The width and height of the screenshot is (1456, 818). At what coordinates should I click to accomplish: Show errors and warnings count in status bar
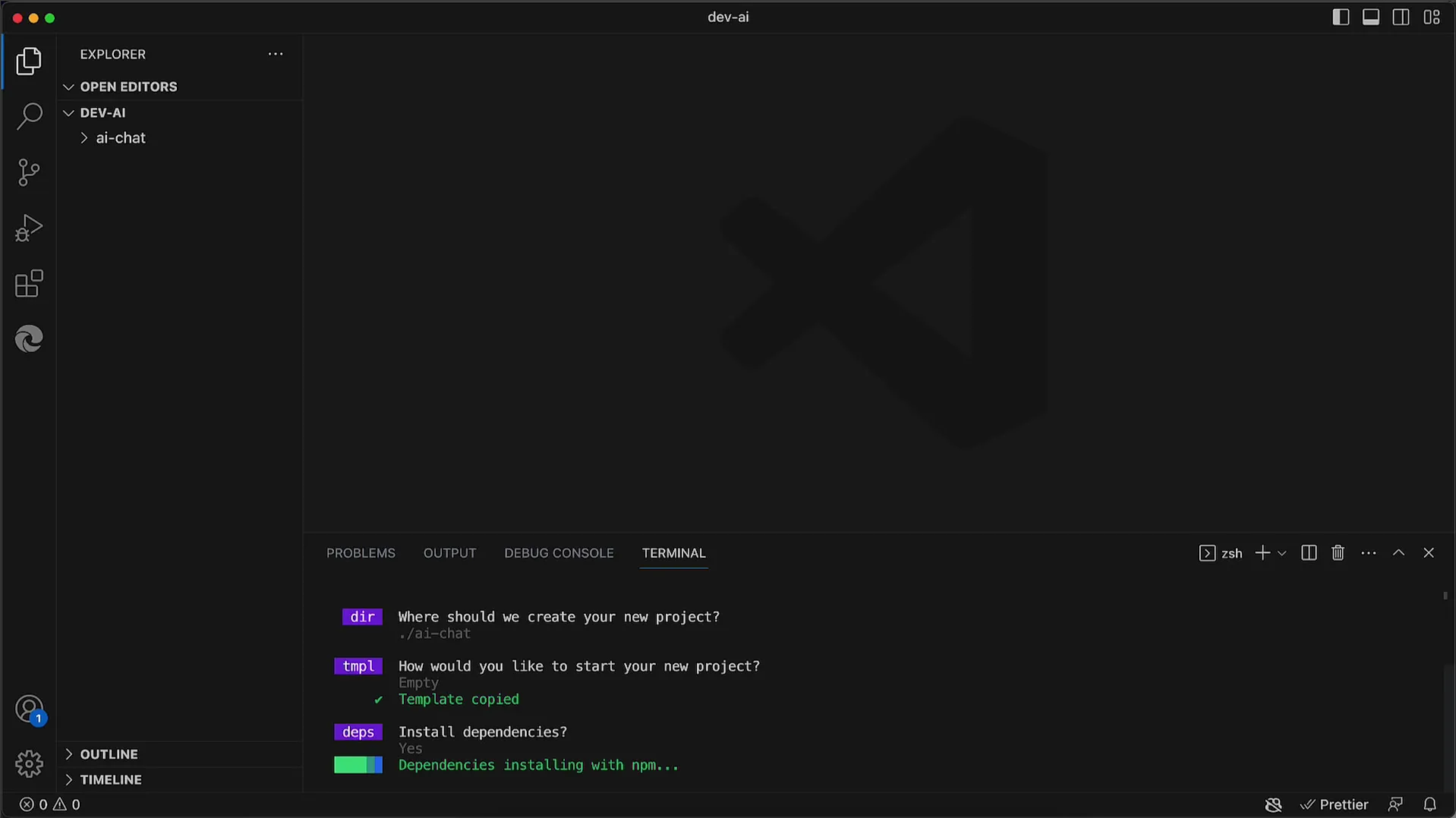[49, 804]
